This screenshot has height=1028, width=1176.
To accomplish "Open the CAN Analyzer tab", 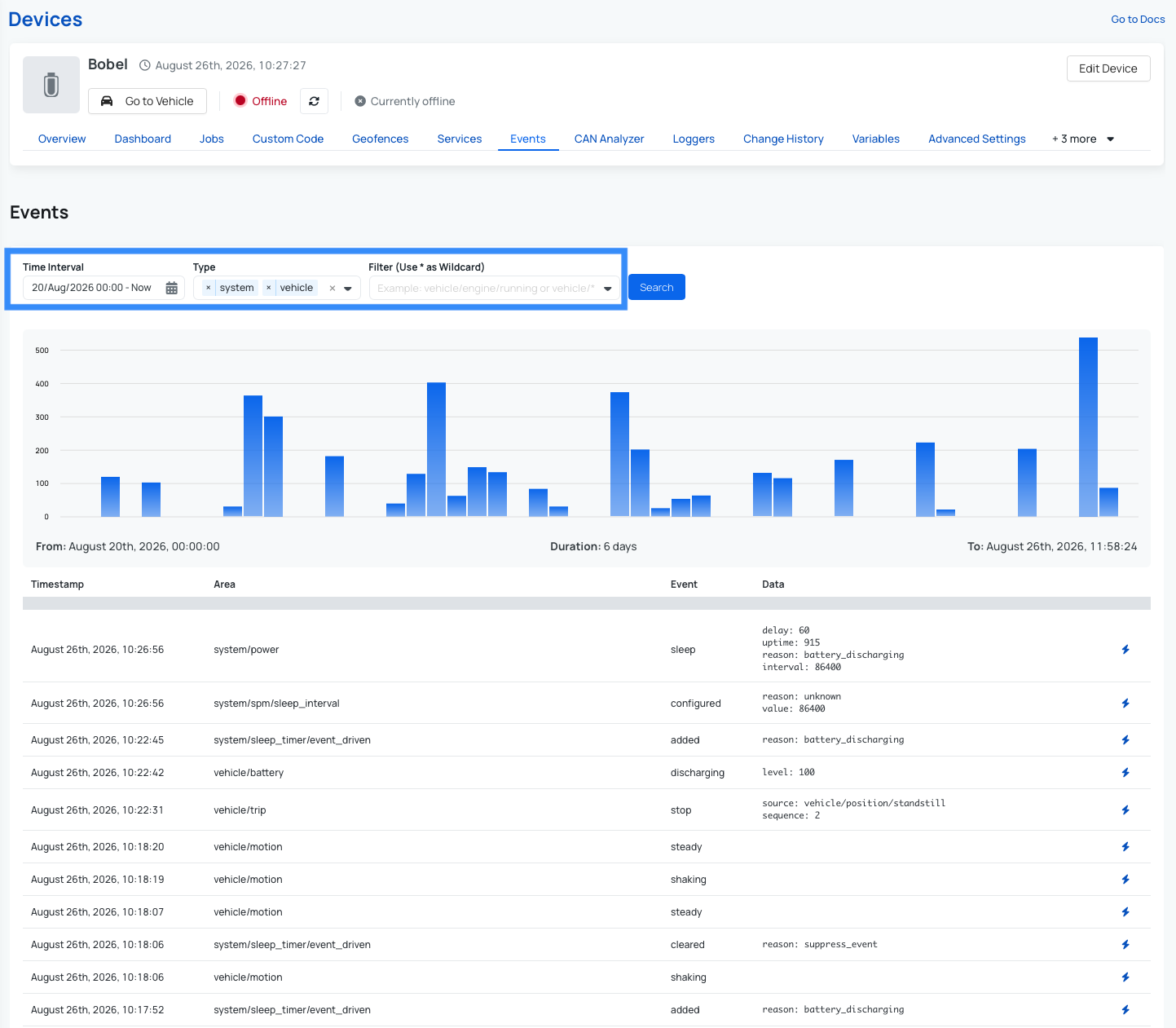I will point(610,139).
